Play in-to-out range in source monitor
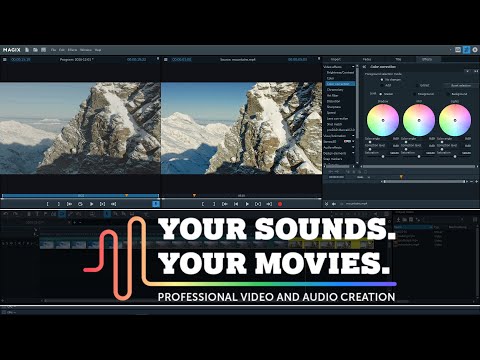 coord(258,204)
